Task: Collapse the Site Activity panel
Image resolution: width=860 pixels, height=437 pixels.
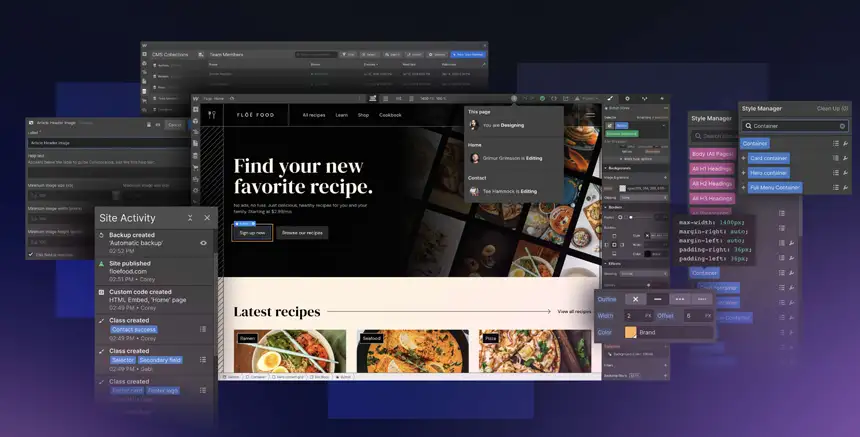Action: coord(190,218)
